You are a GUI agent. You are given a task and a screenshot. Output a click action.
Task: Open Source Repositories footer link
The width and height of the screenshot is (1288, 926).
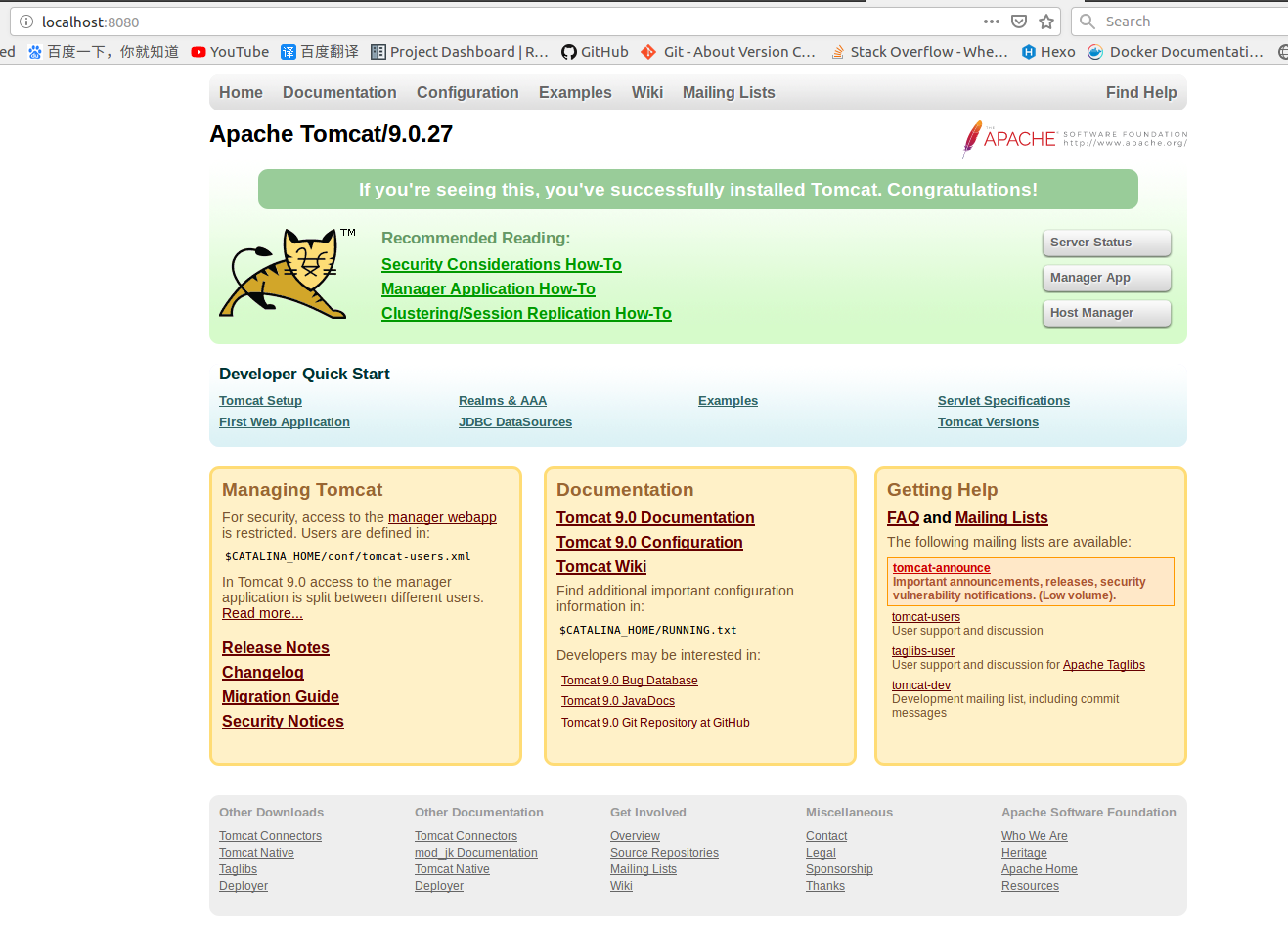664,853
